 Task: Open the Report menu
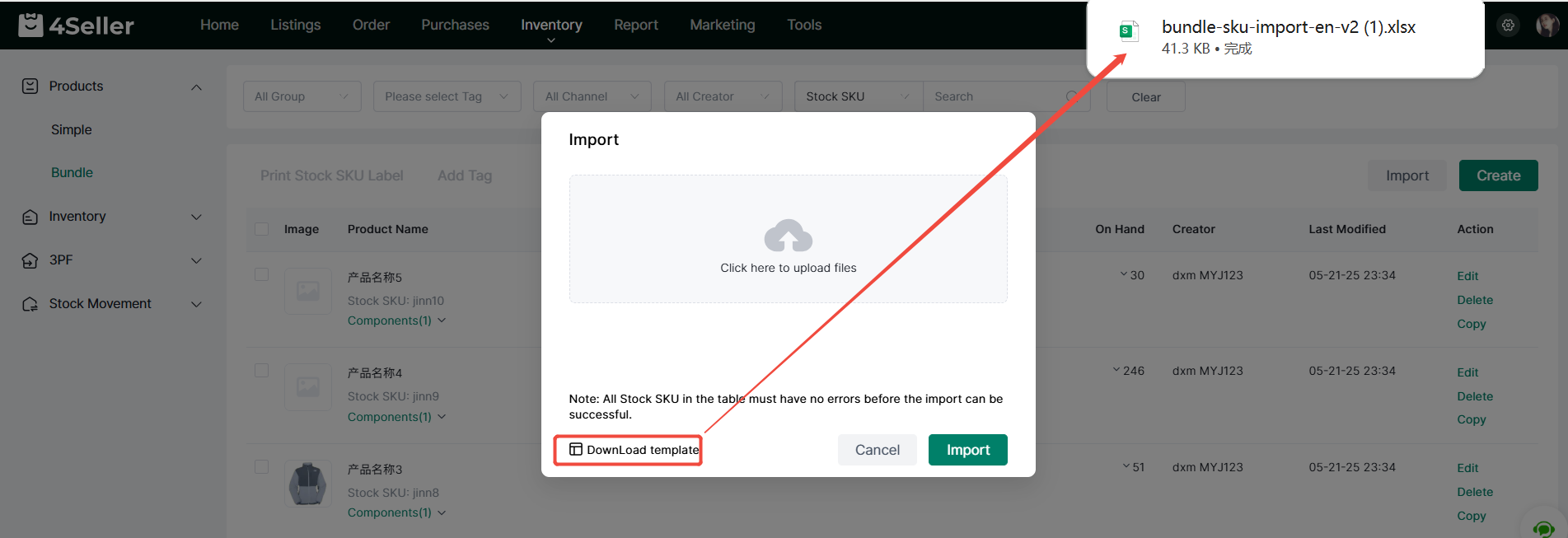coord(636,25)
